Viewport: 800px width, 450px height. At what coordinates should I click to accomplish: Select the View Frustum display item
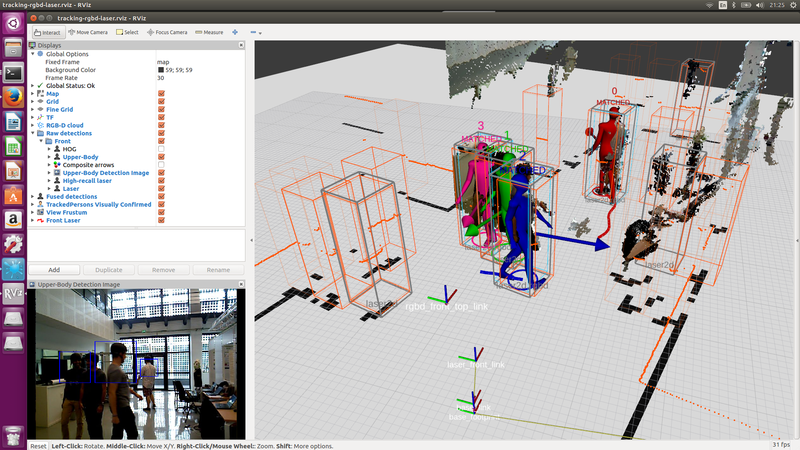click(66, 212)
